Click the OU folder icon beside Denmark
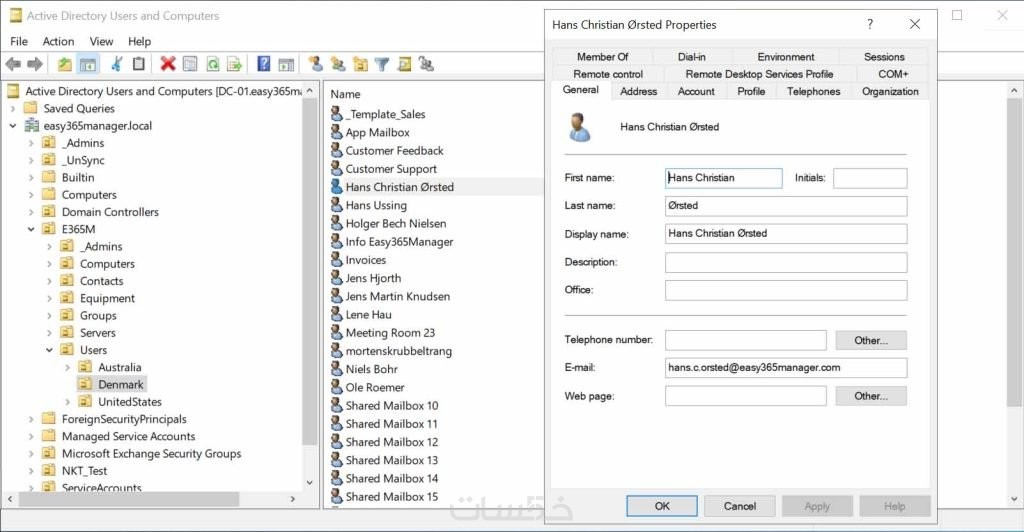 (85, 384)
